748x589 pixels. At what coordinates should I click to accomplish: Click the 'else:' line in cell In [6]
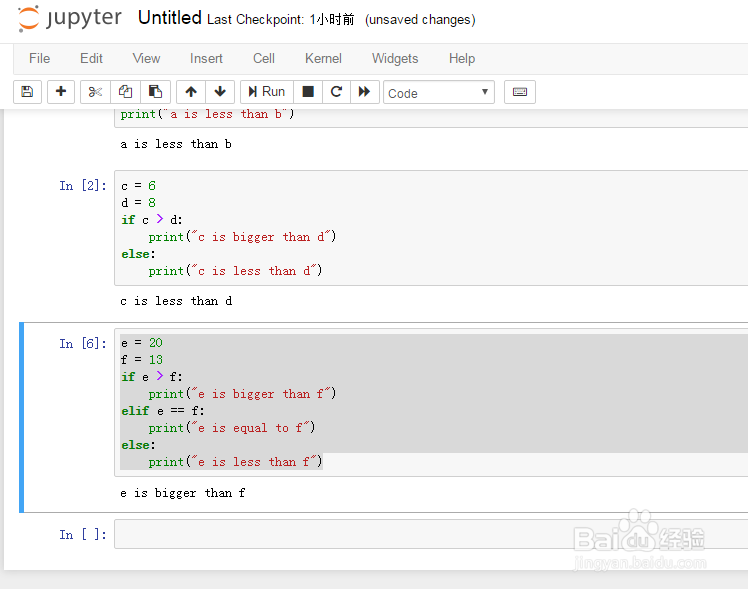(x=138, y=445)
